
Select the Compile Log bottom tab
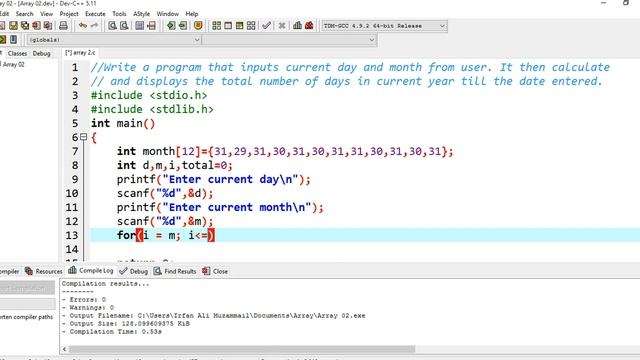coord(91,271)
